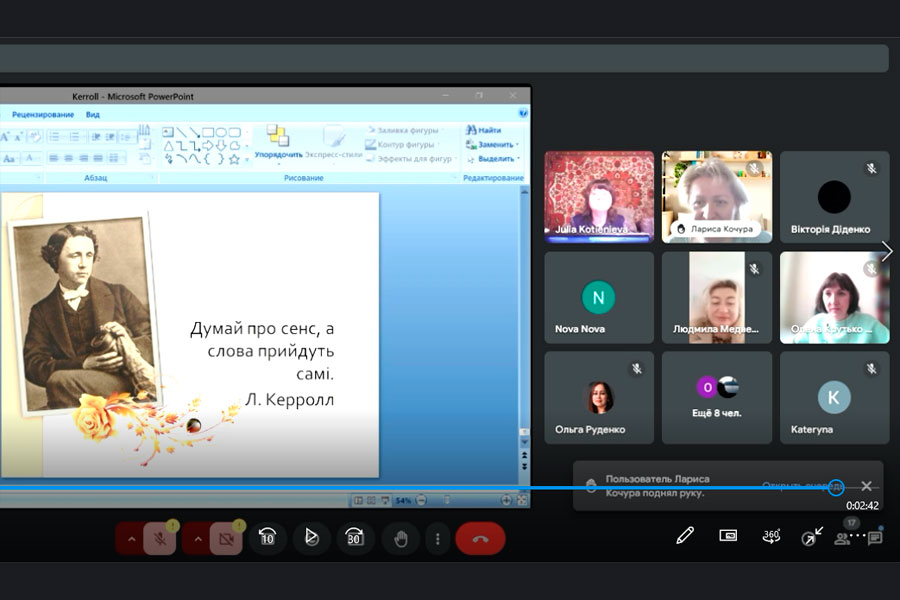Click the Рисование group label
The width and height of the screenshot is (900, 600).
pyautogui.click(x=304, y=178)
